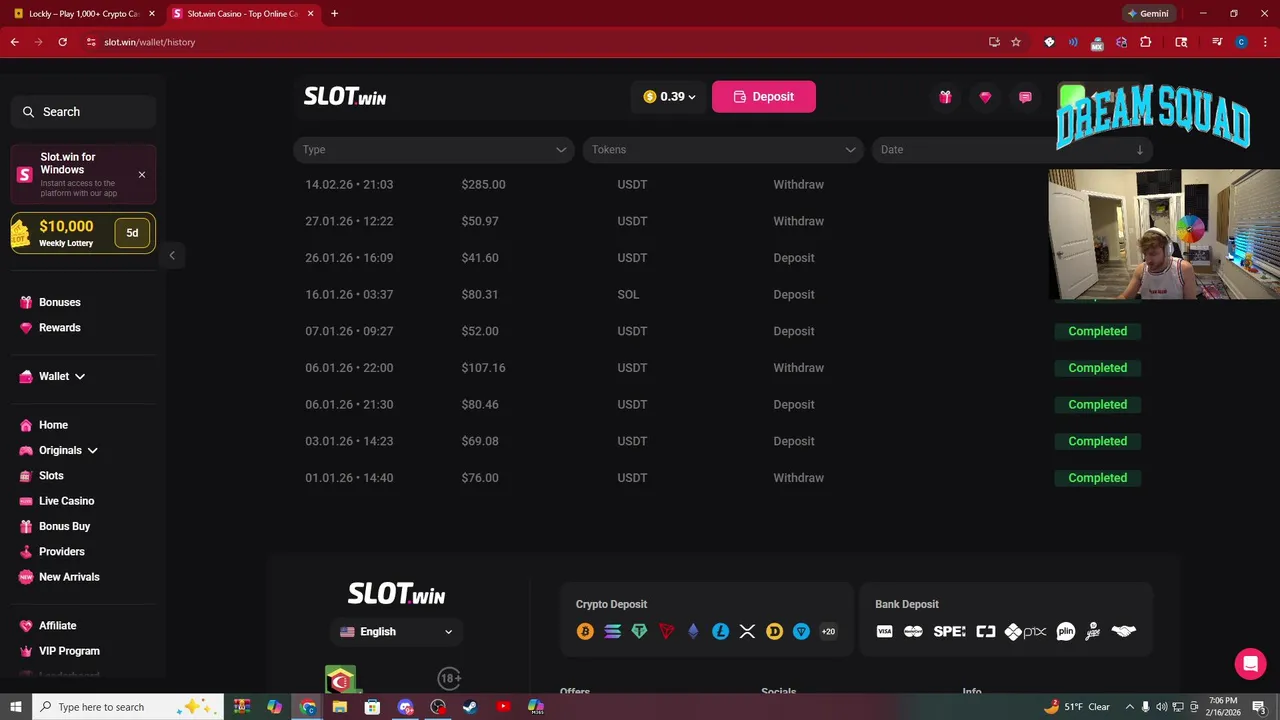Sort by the Date column

point(1012,150)
